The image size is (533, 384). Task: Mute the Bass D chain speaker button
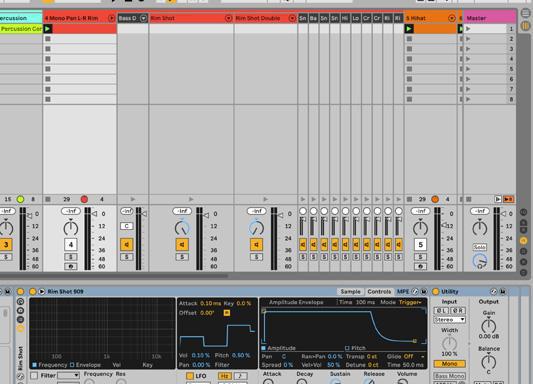pyautogui.click(x=126, y=244)
